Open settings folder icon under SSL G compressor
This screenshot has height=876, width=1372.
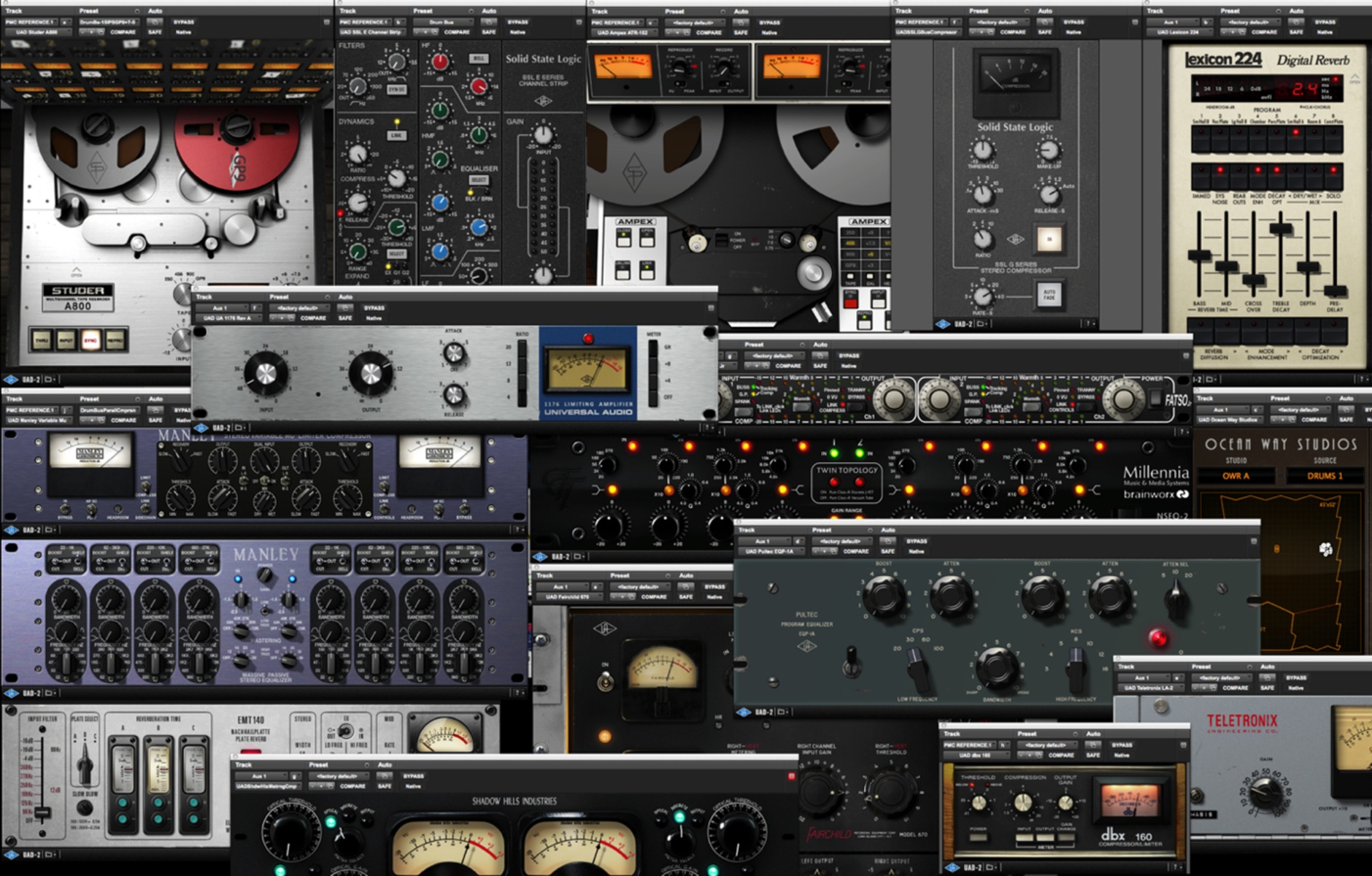(x=982, y=323)
